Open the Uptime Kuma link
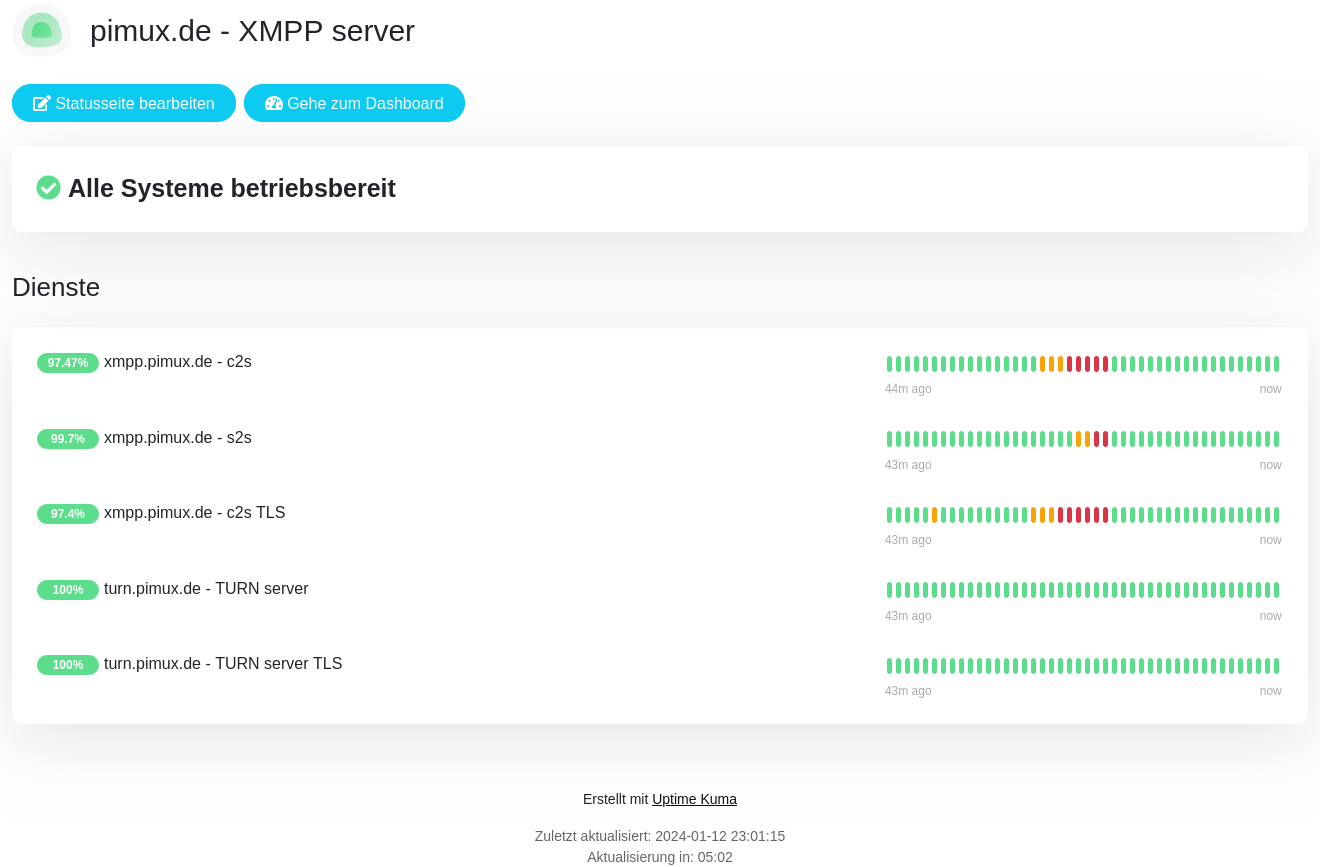This screenshot has width=1320, height=867. pos(694,799)
